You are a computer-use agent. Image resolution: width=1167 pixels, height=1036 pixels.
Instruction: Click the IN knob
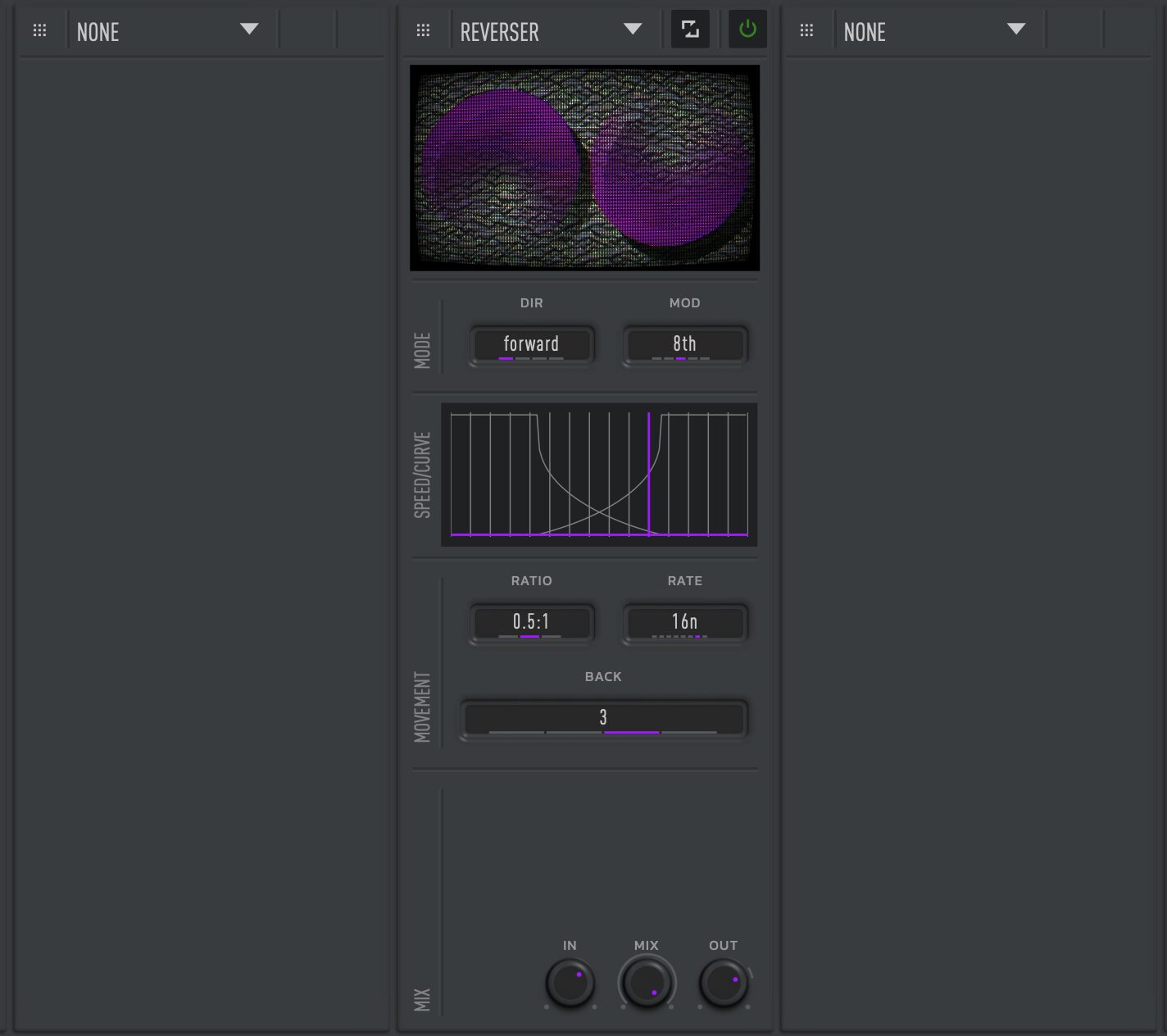pyautogui.click(x=570, y=984)
